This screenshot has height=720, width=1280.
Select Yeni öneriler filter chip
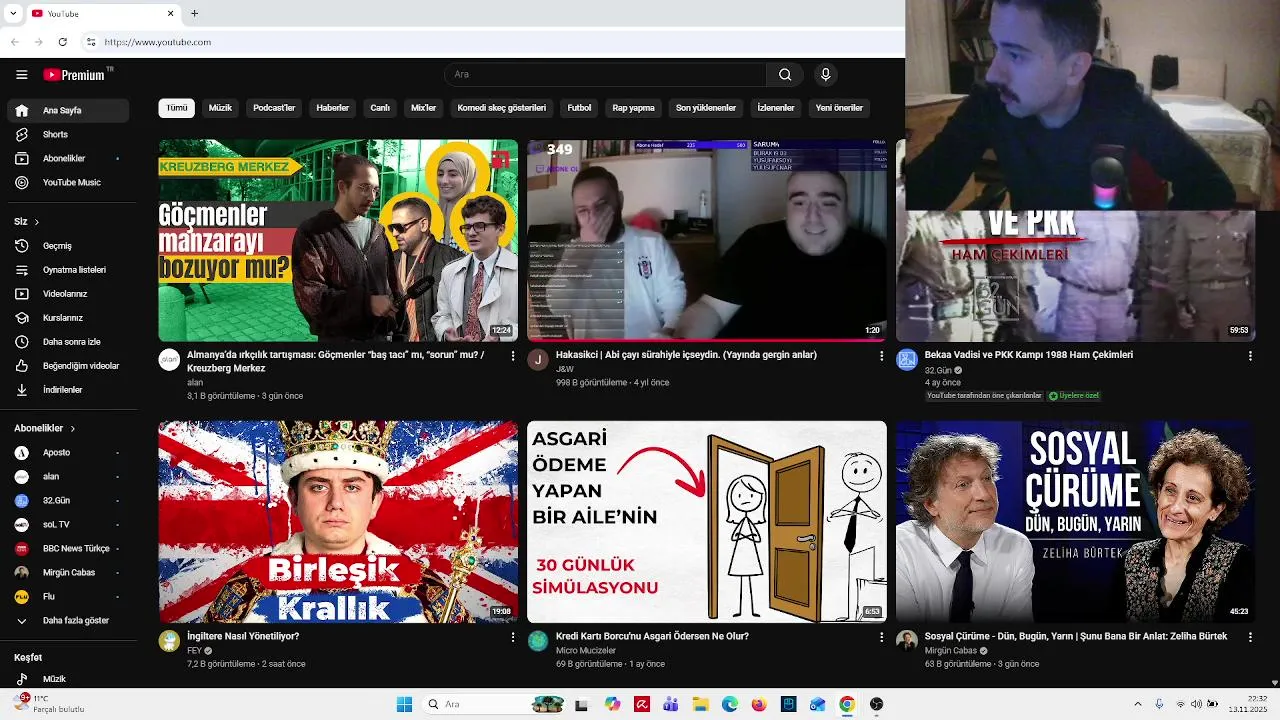point(839,108)
